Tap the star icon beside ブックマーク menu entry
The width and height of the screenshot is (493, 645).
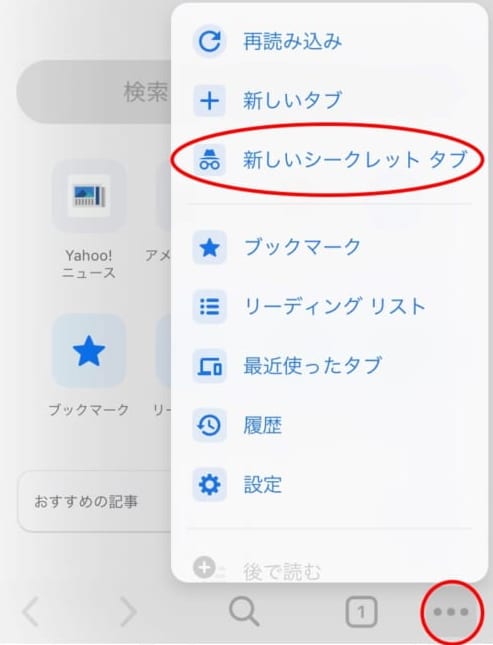pyautogui.click(x=209, y=248)
